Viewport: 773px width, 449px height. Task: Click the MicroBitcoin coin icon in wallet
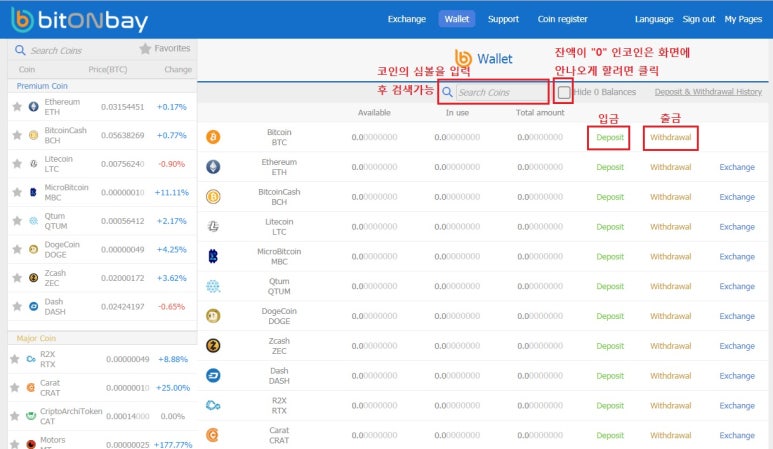tap(213, 256)
